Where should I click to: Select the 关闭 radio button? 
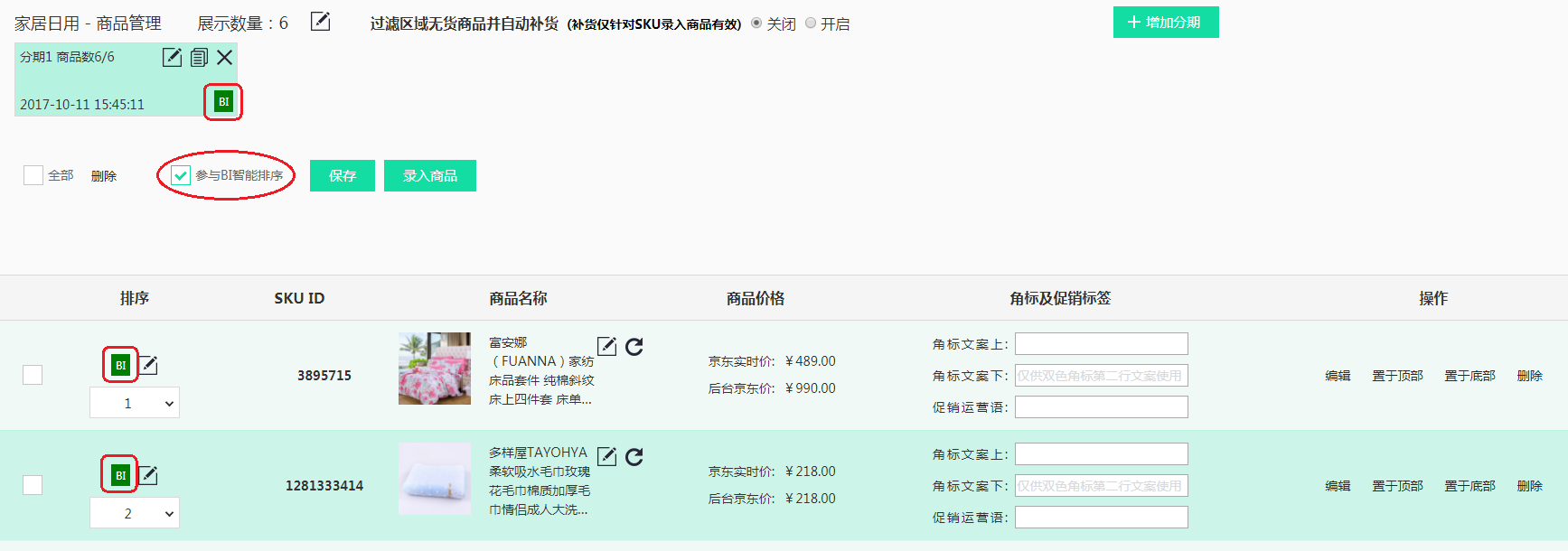pos(756,23)
